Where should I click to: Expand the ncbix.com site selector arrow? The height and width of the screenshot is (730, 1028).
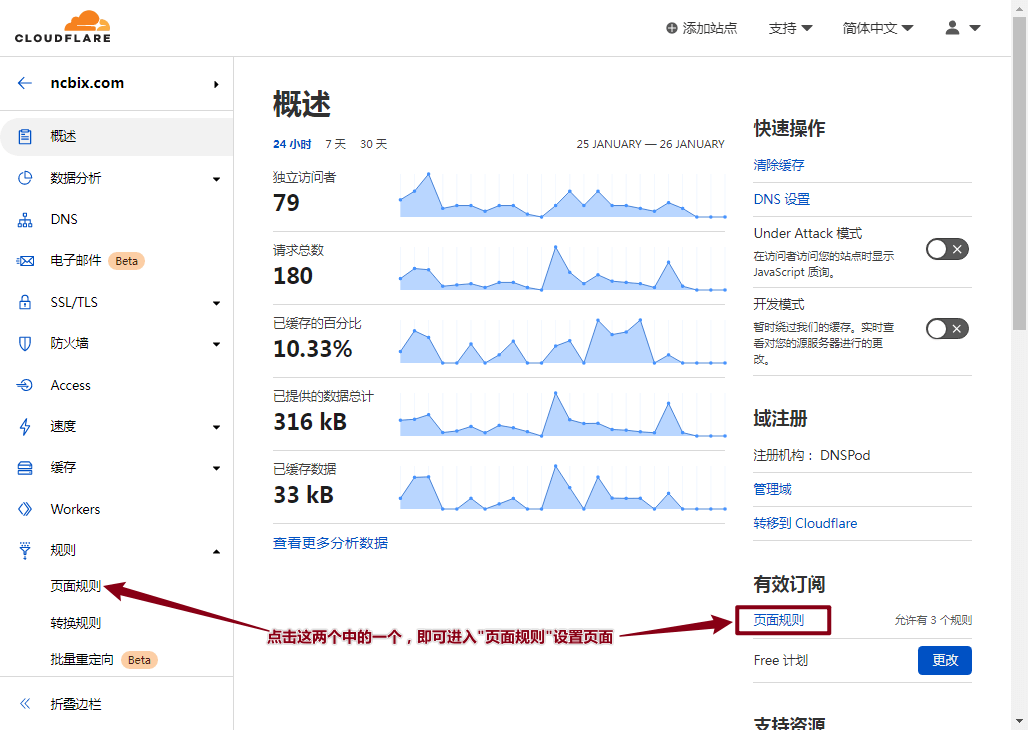(x=216, y=84)
